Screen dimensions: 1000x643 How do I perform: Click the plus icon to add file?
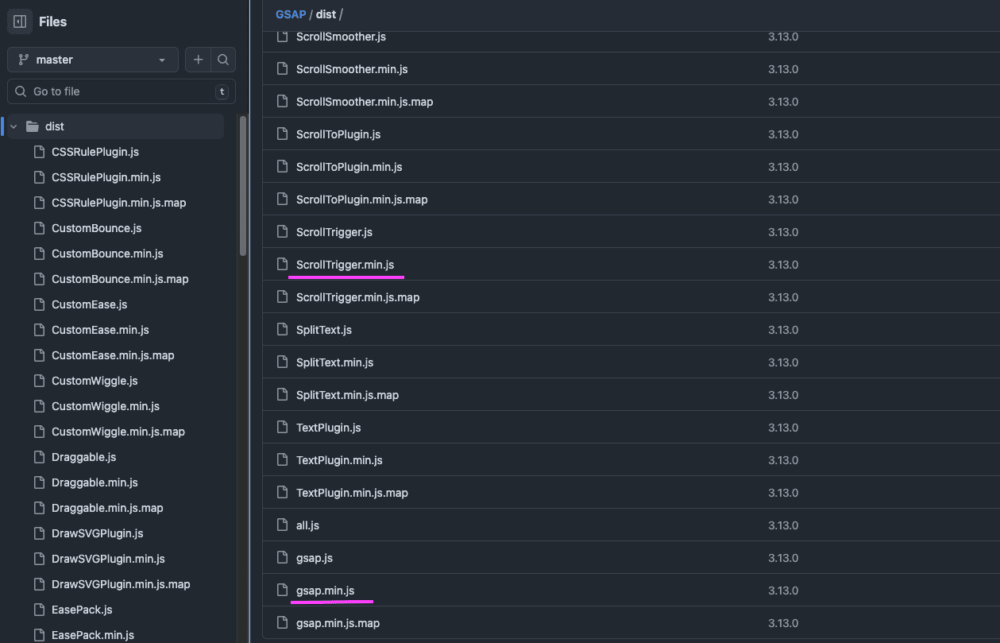point(198,60)
